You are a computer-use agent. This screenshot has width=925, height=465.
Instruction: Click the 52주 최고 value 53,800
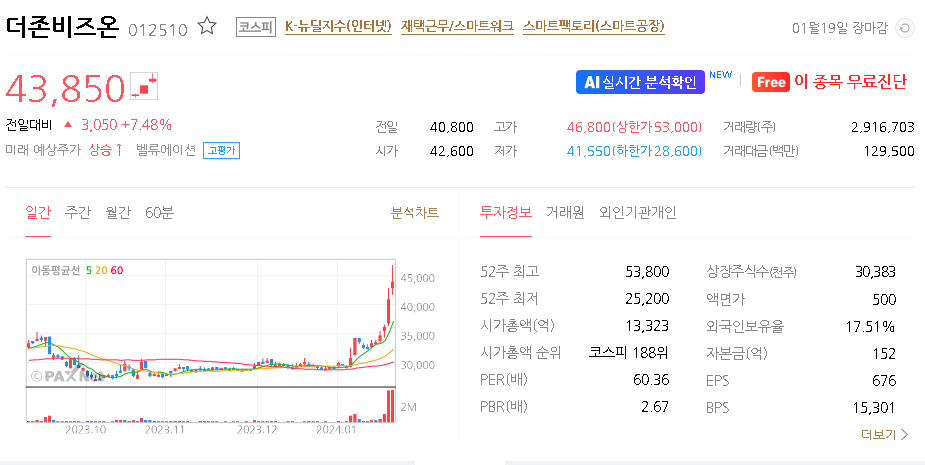[647, 271]
